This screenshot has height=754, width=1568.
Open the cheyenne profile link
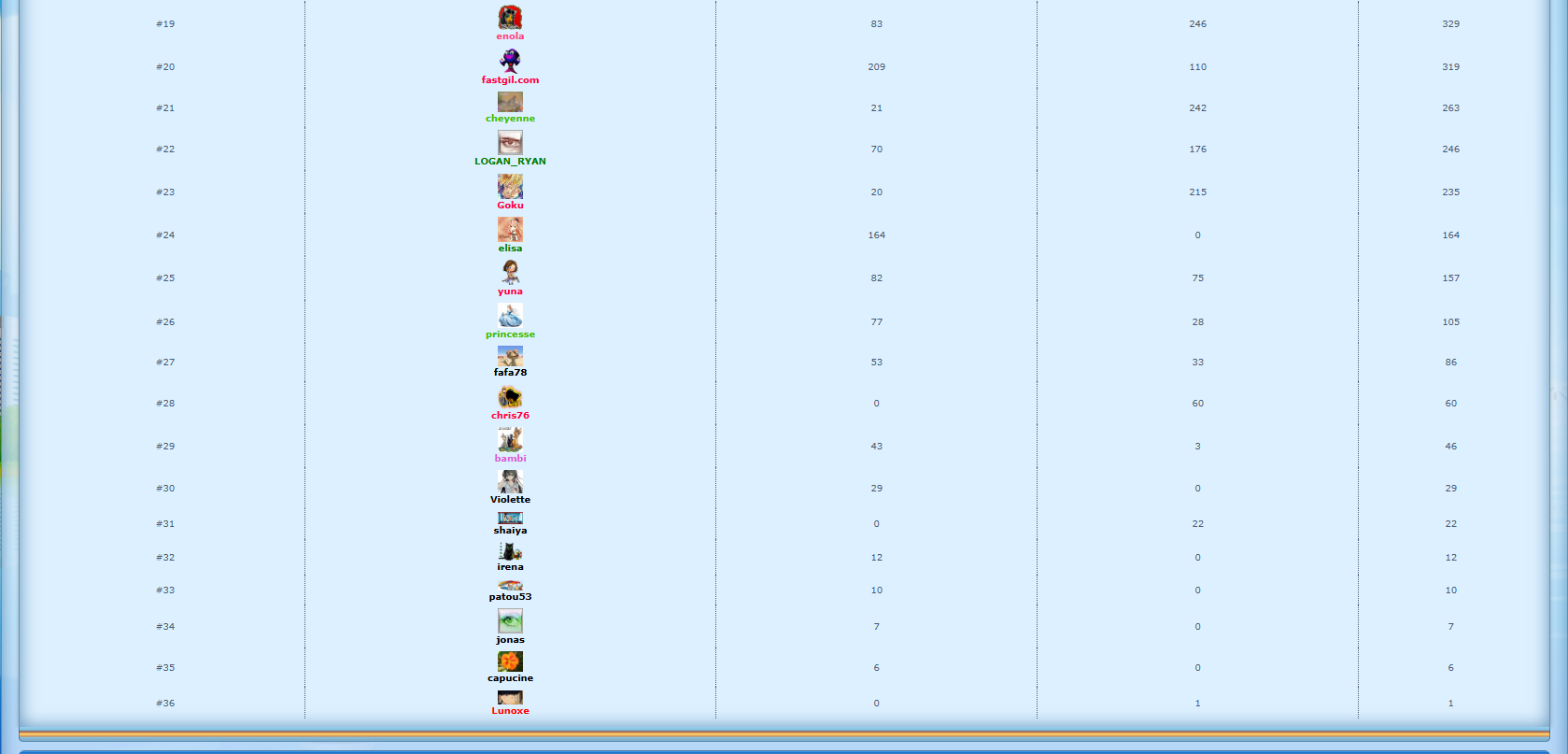510,119
